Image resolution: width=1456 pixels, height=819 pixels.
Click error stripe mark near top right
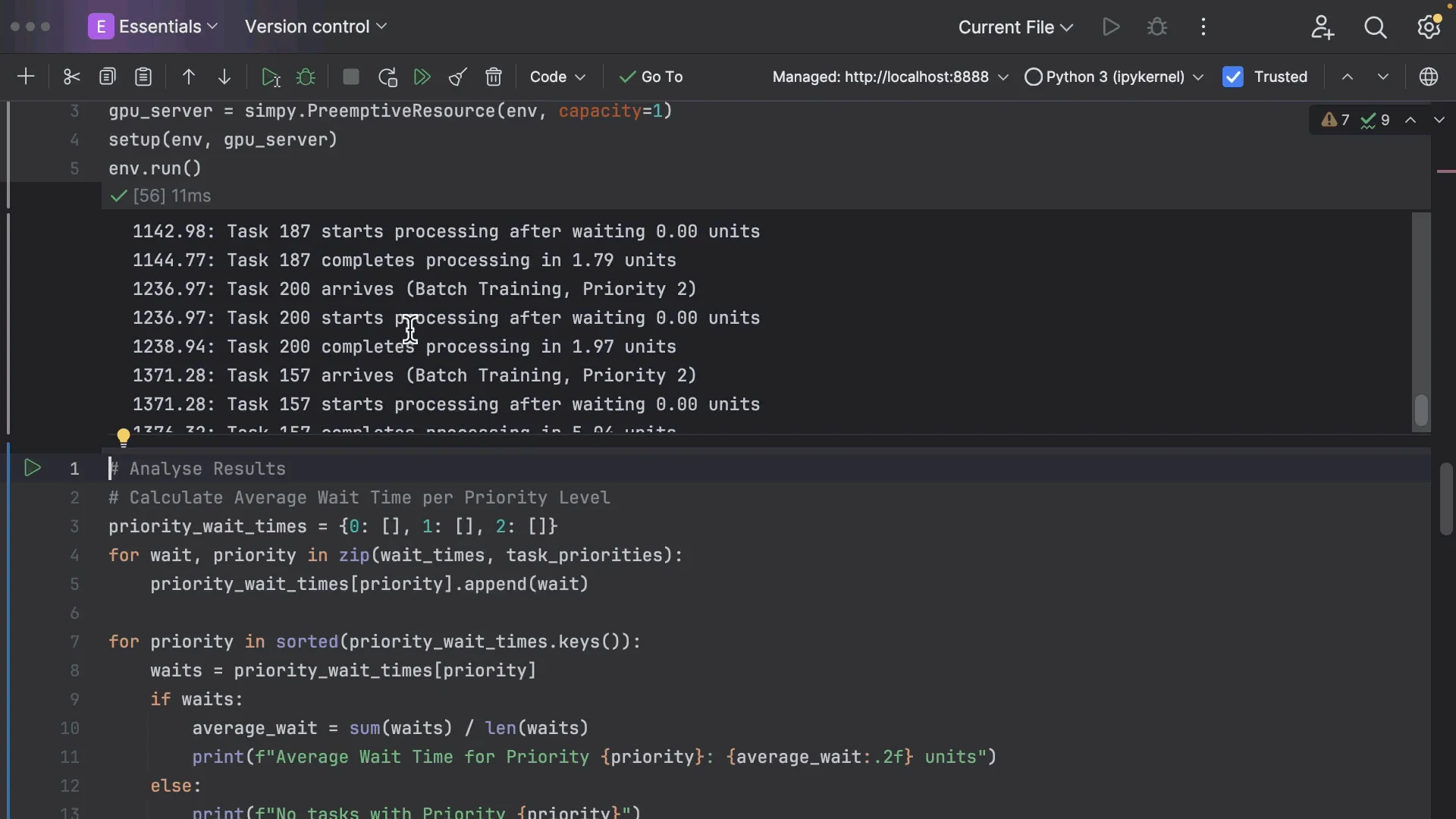tap(1446, 171)
